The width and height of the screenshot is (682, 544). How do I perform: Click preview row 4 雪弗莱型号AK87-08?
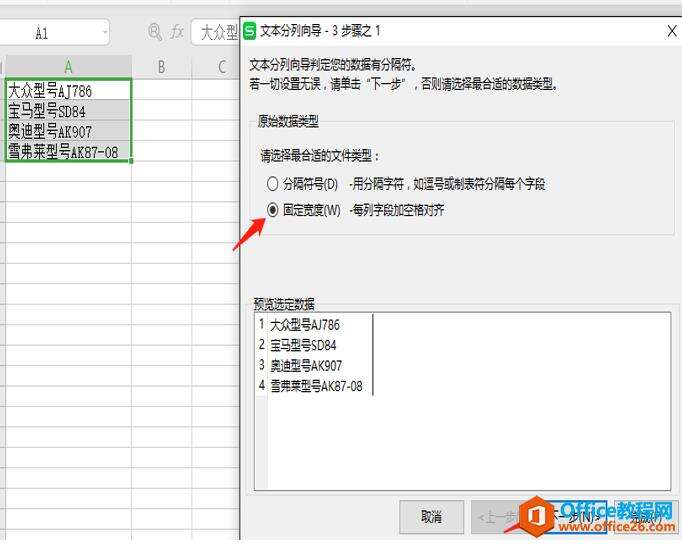[x=316, y=386]
